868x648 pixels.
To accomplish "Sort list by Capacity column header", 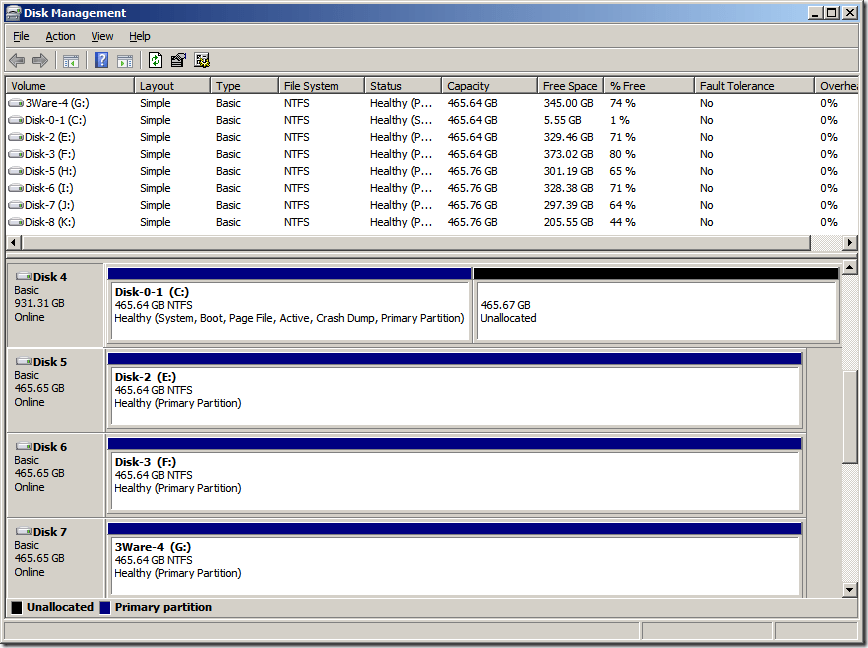I will tap(468, 86).
